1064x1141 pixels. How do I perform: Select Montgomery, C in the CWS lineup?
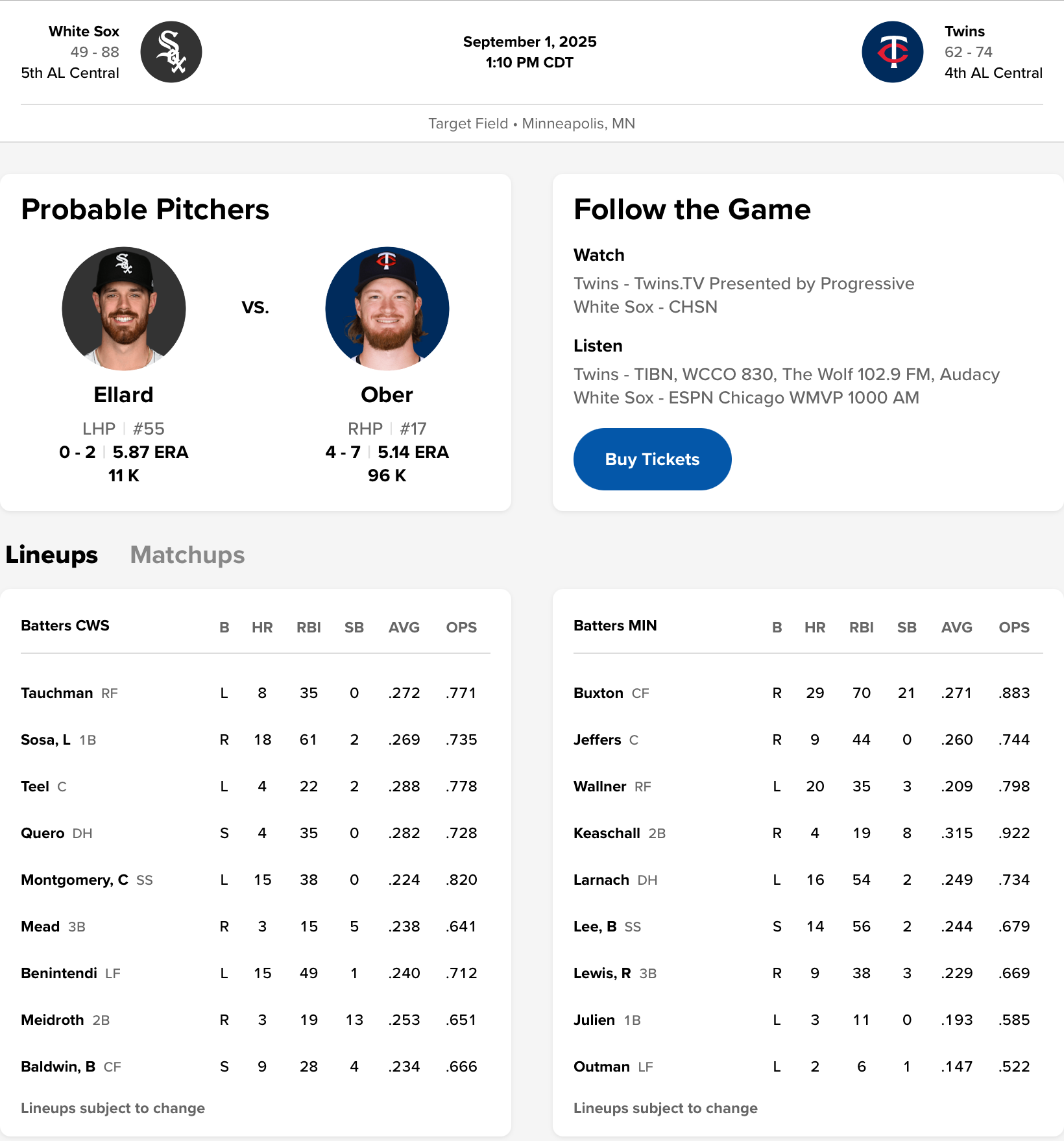pos(74,880)
